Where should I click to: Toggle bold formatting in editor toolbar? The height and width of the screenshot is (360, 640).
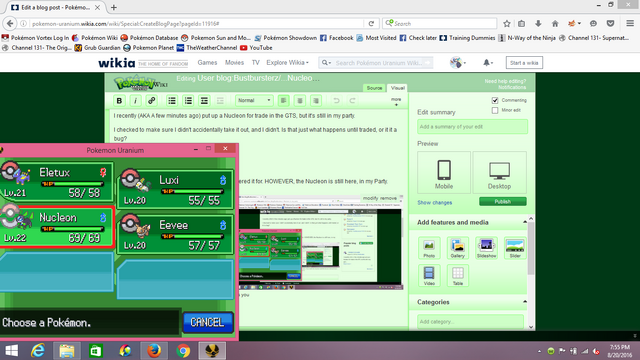(x=119, y=100)
